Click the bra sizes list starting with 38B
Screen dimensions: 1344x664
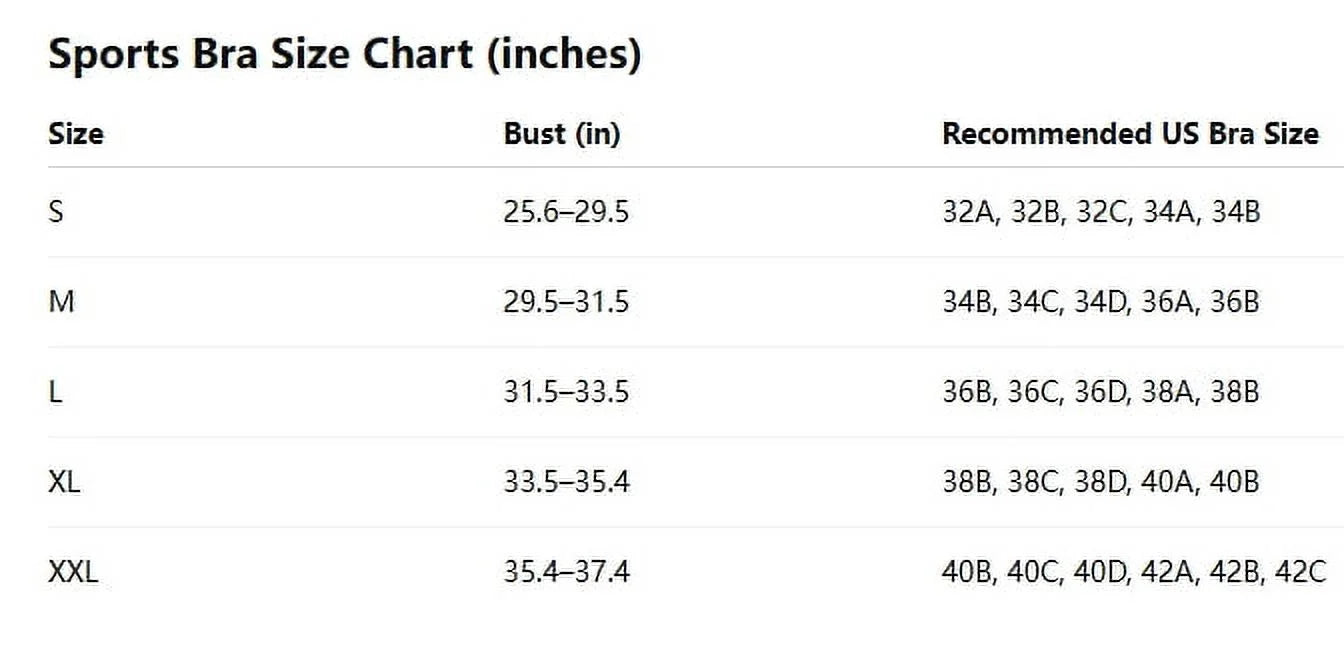pyautogui.click(x=1100, y=482)
